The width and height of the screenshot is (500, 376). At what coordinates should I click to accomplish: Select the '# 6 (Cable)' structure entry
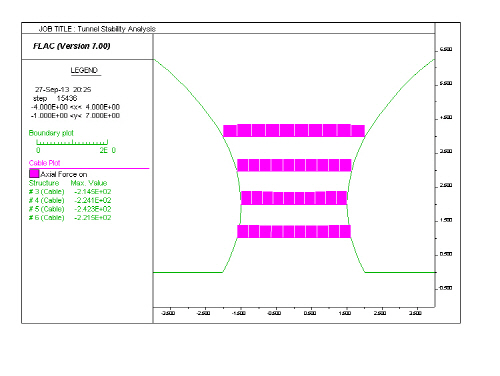pos(46,218)
